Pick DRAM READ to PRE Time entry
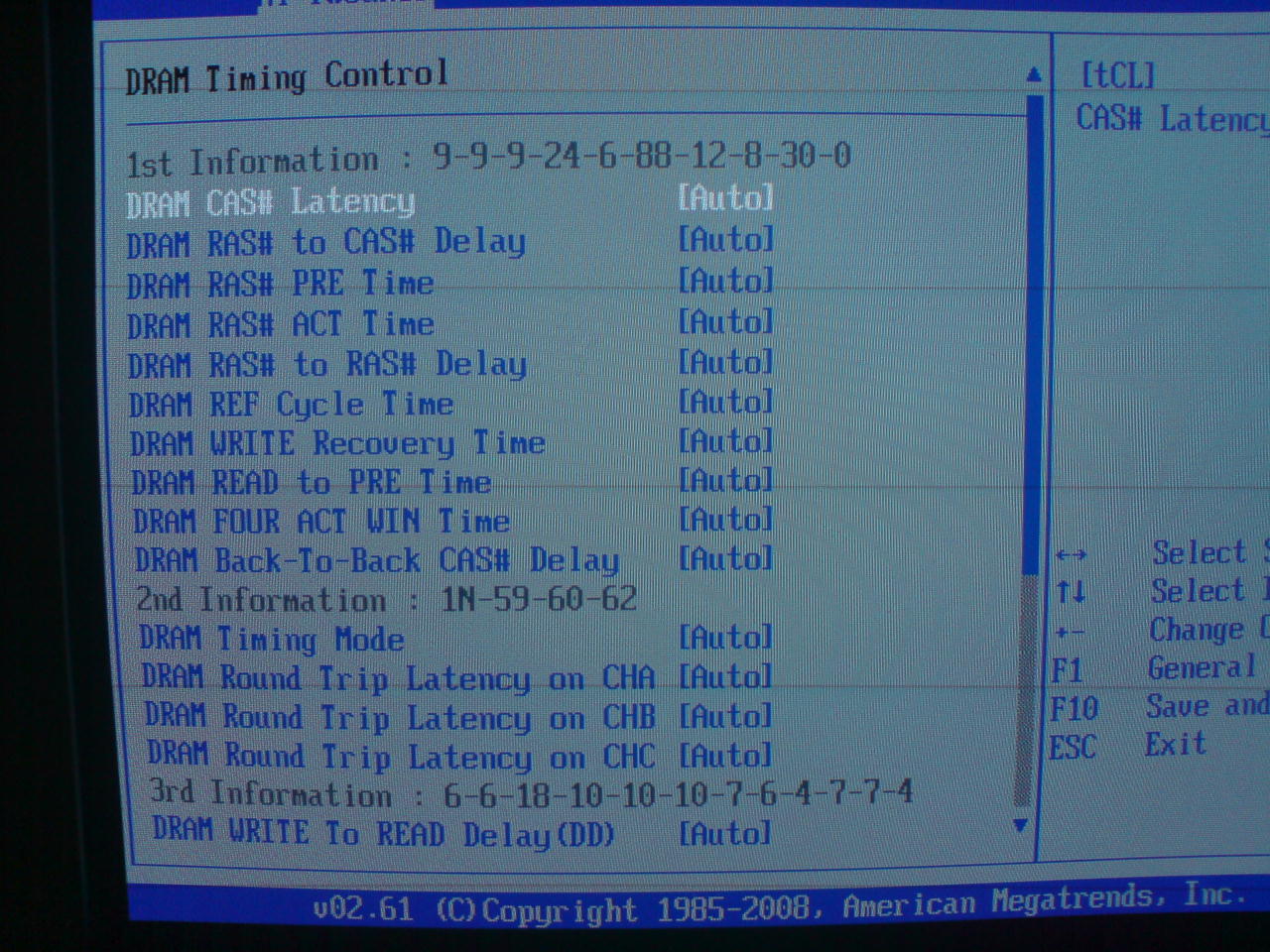 pyautogui.click(x=312, y=483)
